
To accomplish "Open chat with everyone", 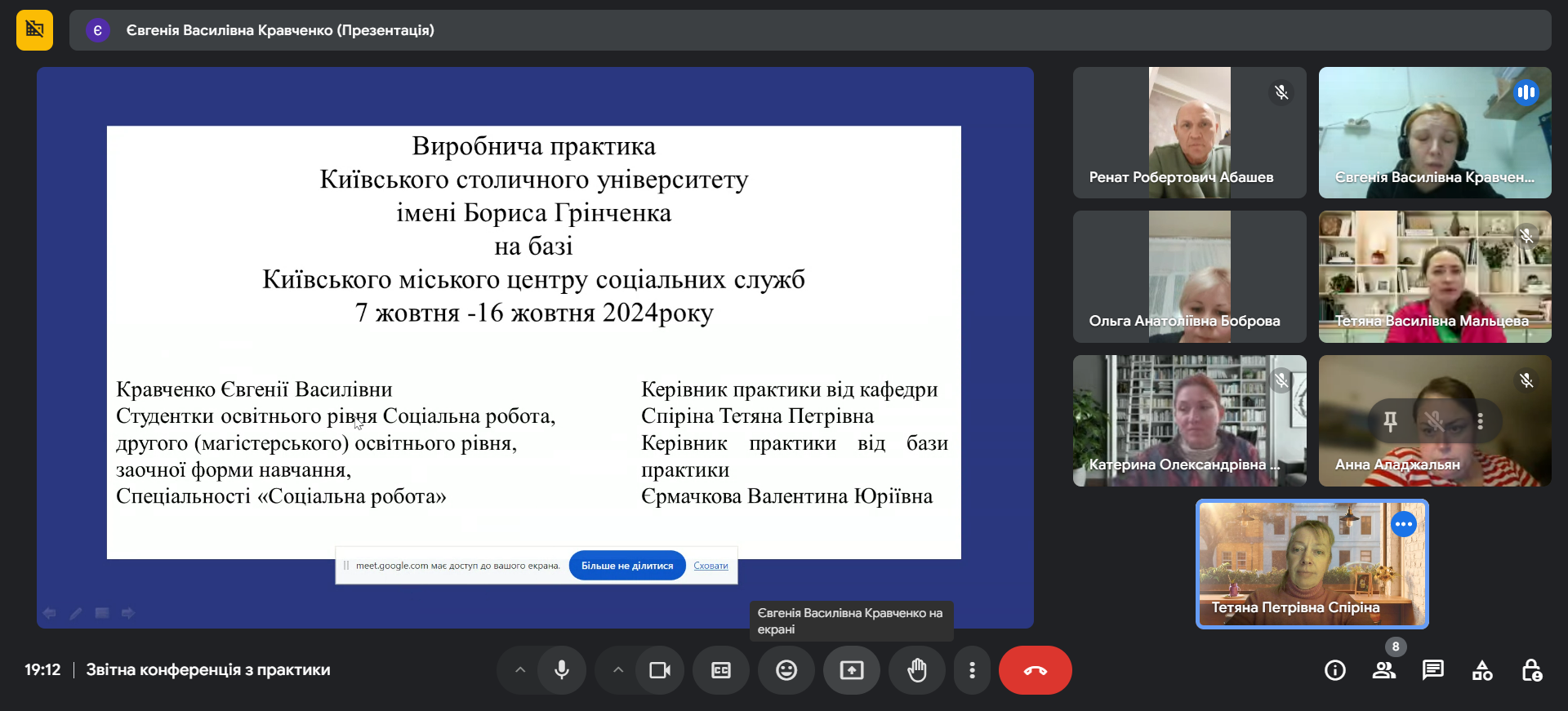I will (x=1433, y=670).
